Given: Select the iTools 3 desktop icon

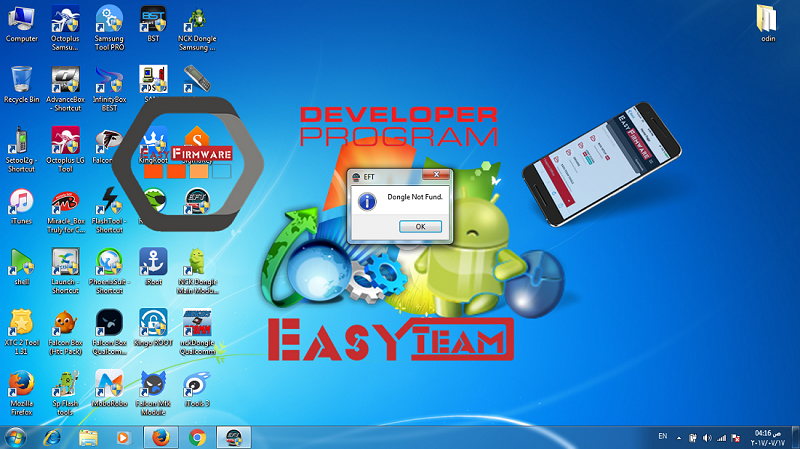Looking at the screenshot, I should coord(197,389).
